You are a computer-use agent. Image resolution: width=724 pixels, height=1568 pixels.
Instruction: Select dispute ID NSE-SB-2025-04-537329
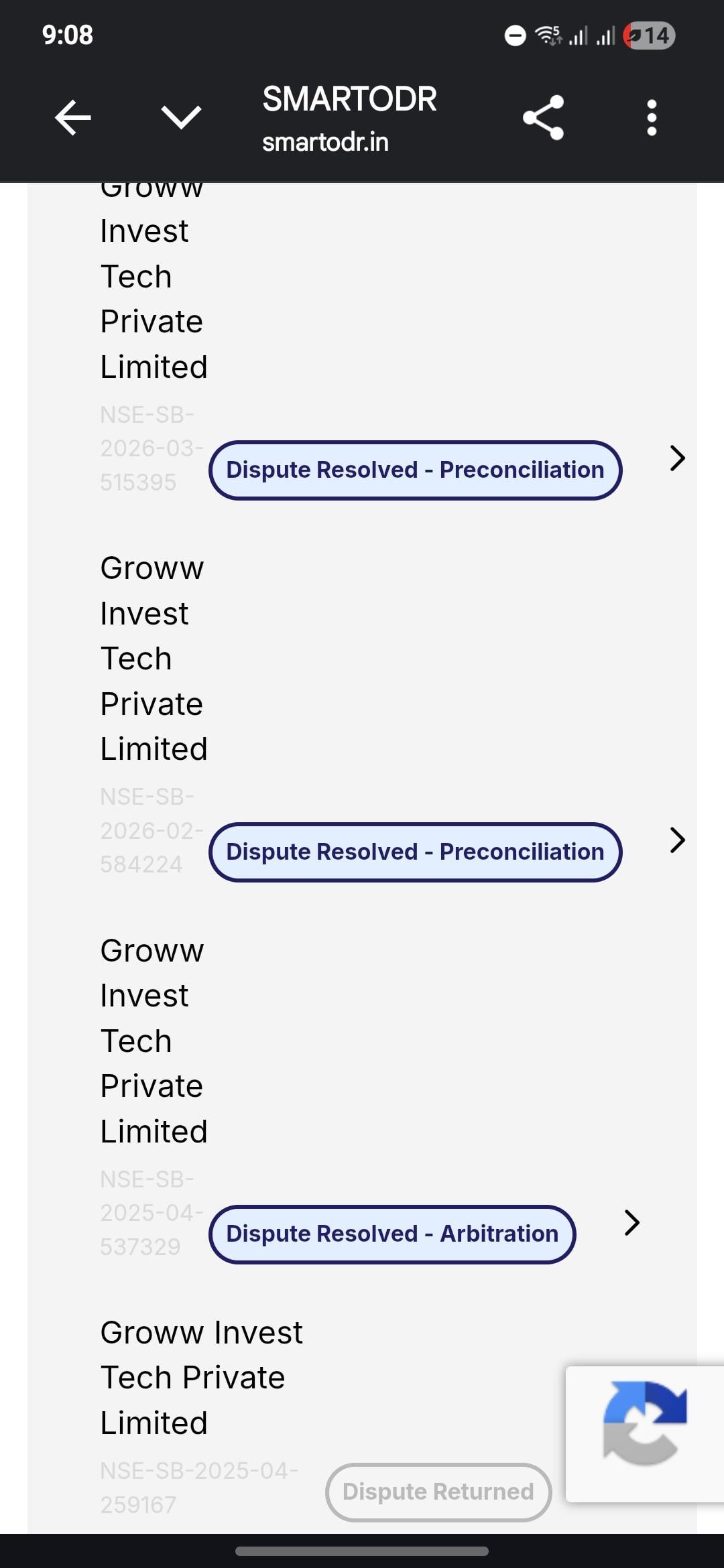[x=150, y=1213]
